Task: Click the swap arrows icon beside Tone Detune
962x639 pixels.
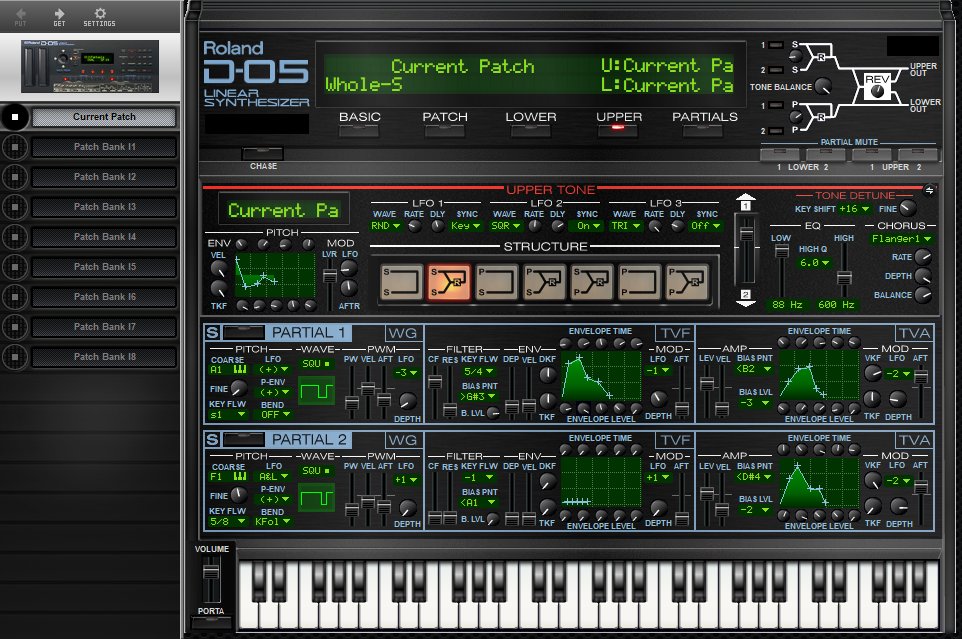Action: tap(929, 191)
